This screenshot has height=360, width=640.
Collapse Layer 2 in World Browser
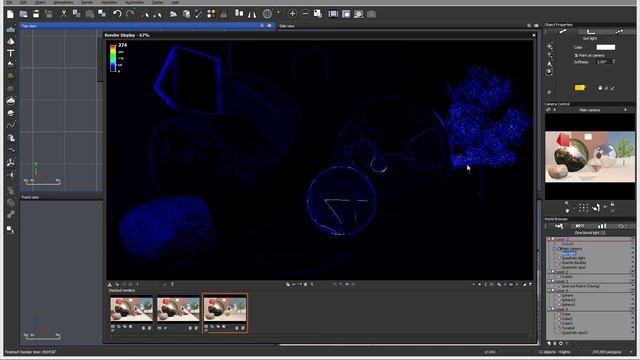[549, 272]
